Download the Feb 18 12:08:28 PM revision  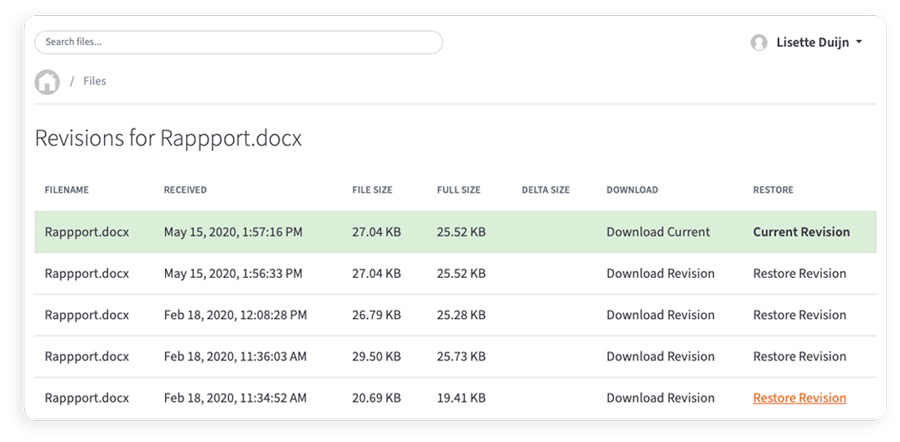660,315
